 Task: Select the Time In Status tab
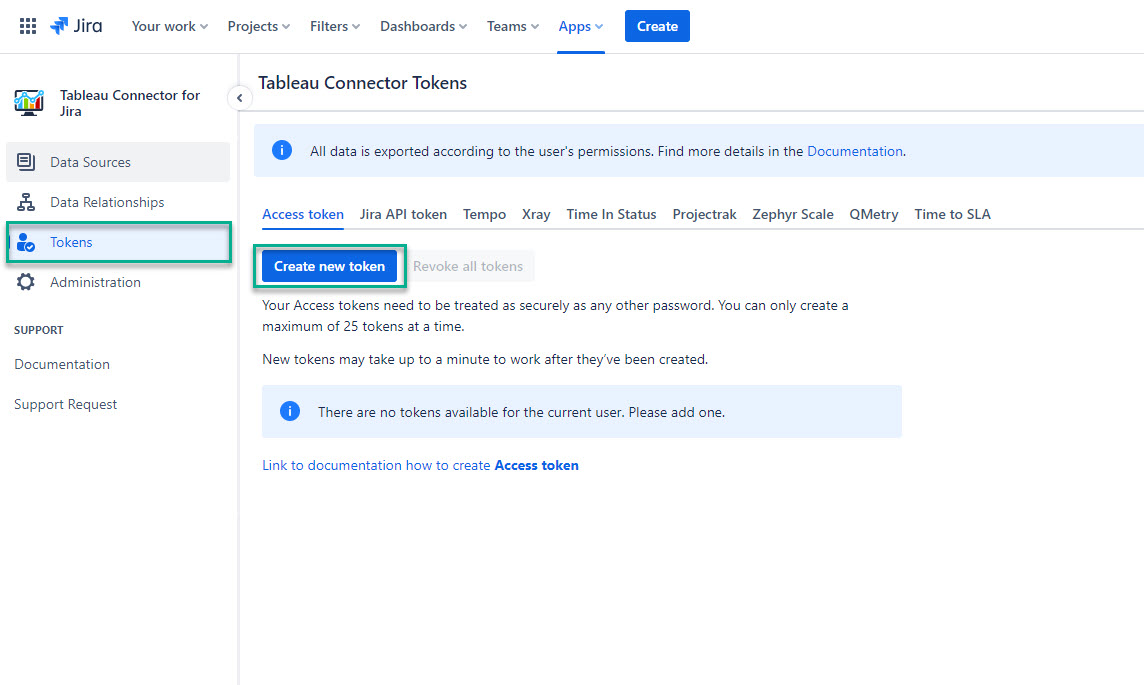point(611,214)
